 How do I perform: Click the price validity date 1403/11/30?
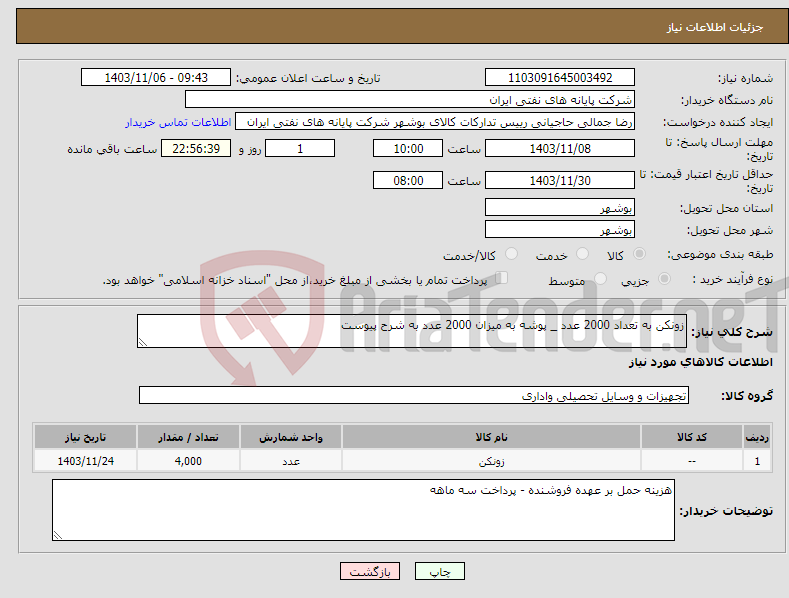click(560, 180)
